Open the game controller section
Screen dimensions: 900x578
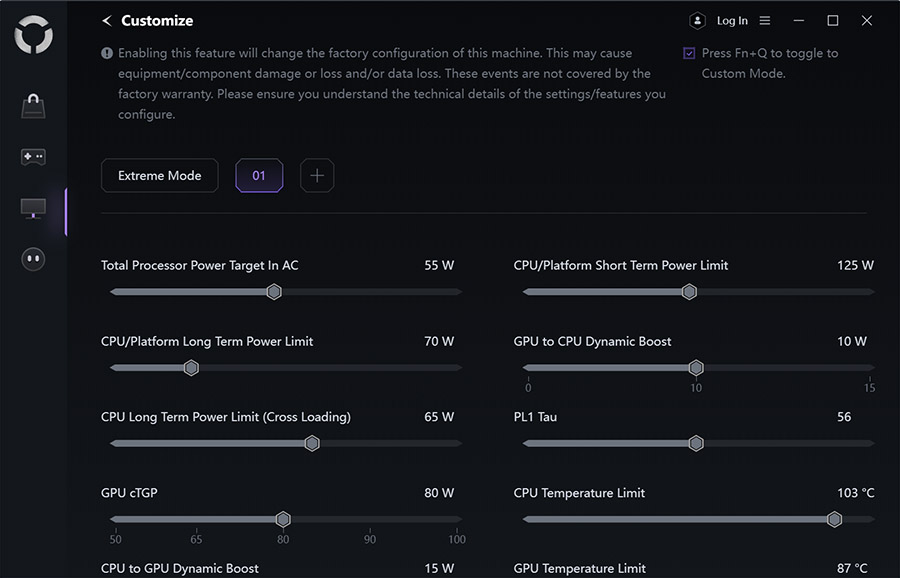33,157
